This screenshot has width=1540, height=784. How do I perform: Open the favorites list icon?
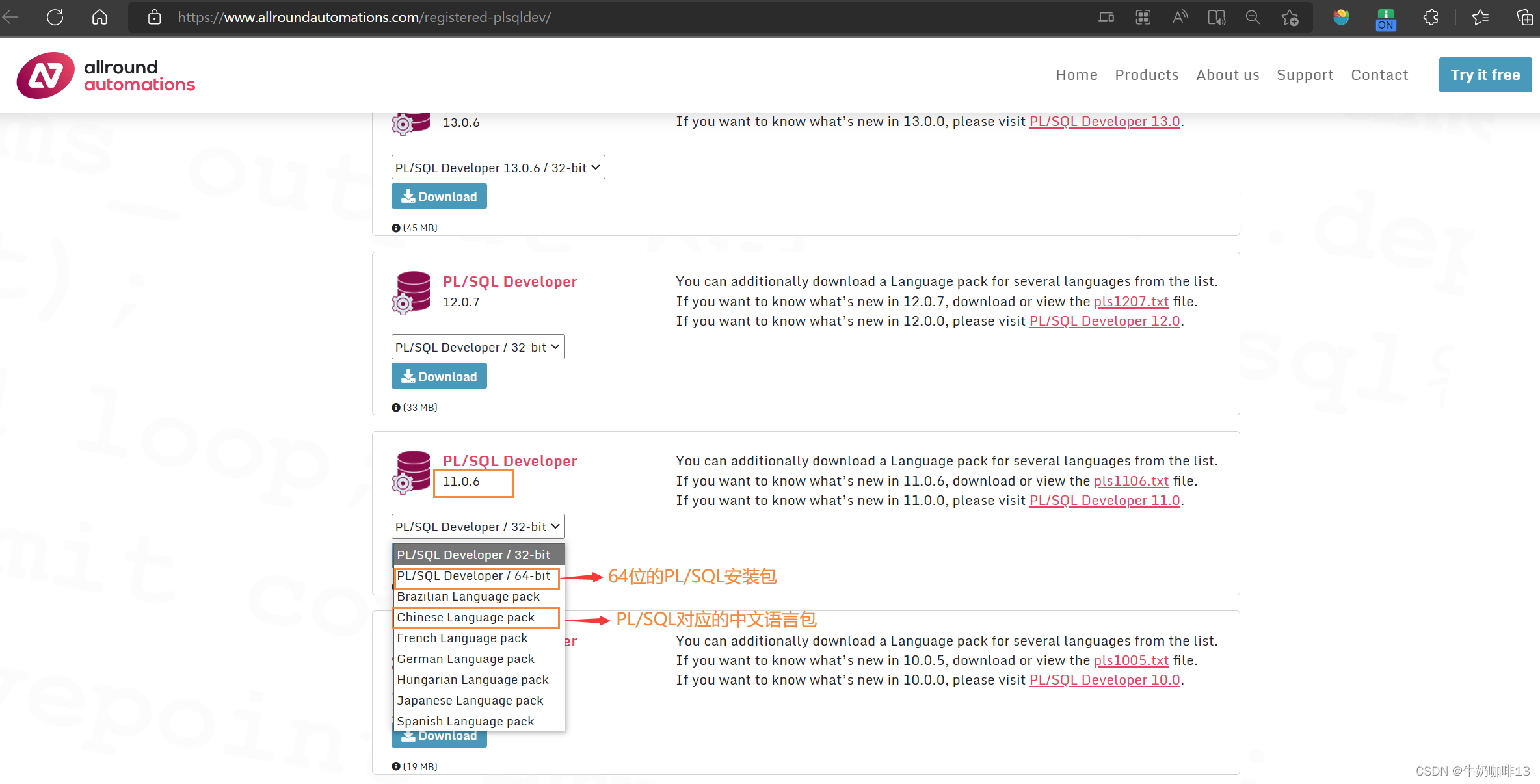click(1481, 18)
